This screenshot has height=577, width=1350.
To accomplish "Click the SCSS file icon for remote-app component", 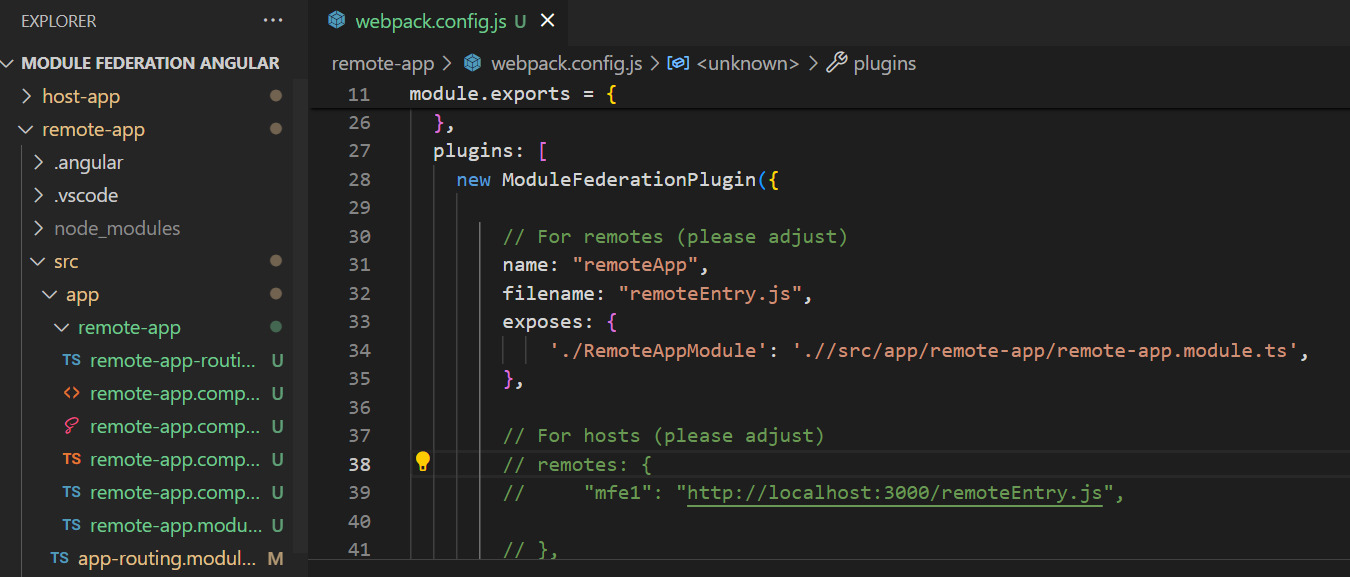I will pyautogui.click(x=72, y=427).
